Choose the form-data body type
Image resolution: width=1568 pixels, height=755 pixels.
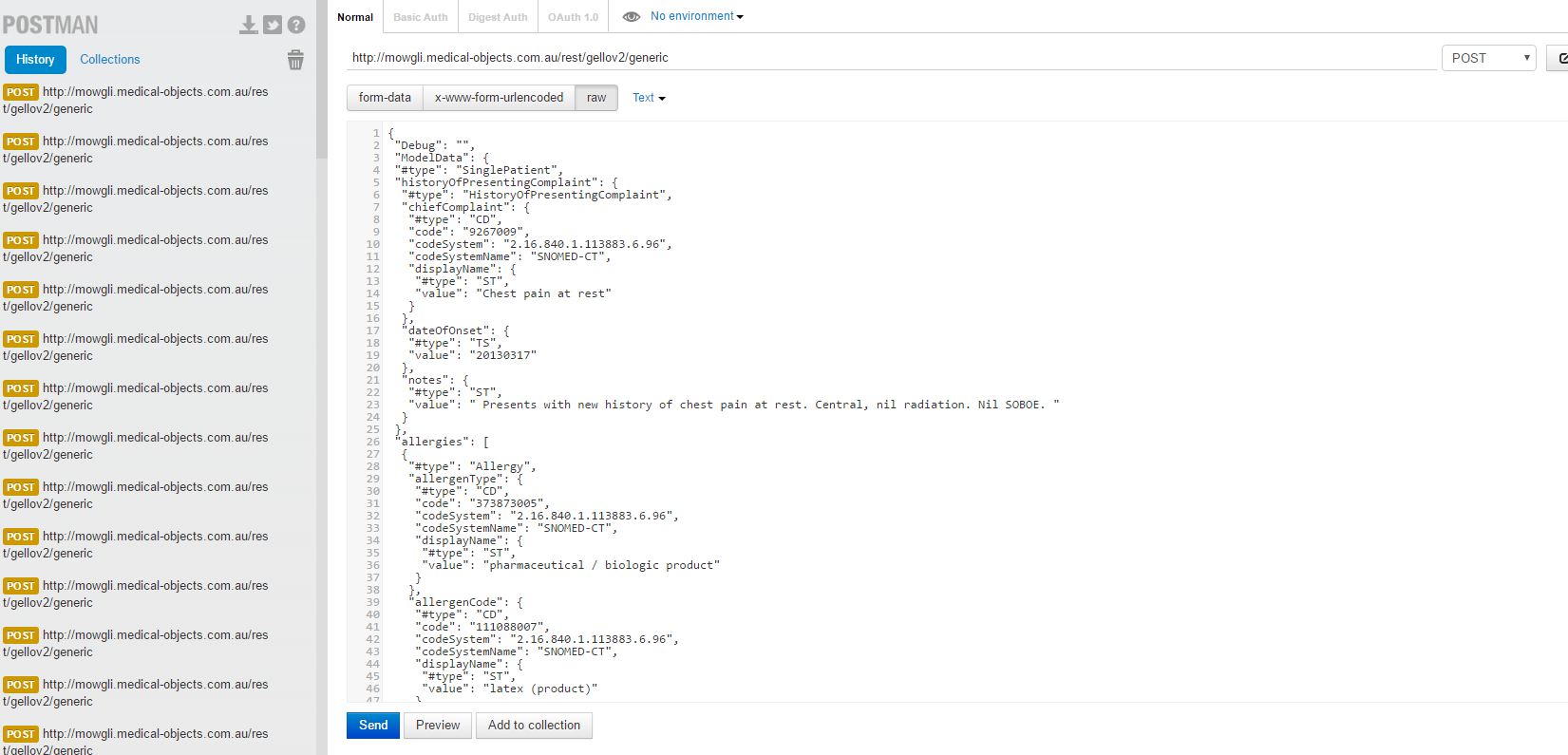[x=385, y=98]
